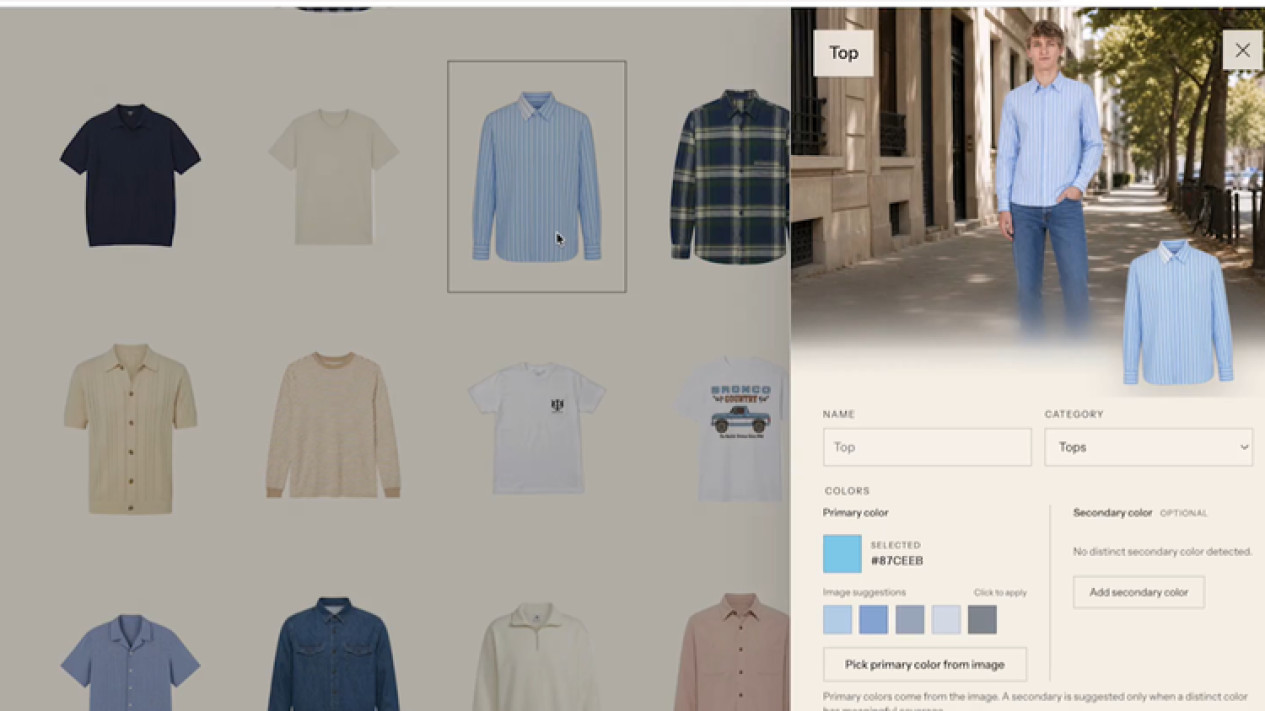Select the cream button-up knit shirt
This screenshot has width=1265, height=711.
coord(130,428)
